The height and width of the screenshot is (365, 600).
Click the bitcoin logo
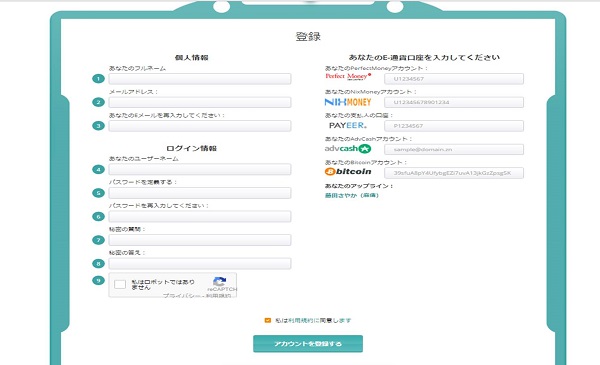tap(348, 172)
